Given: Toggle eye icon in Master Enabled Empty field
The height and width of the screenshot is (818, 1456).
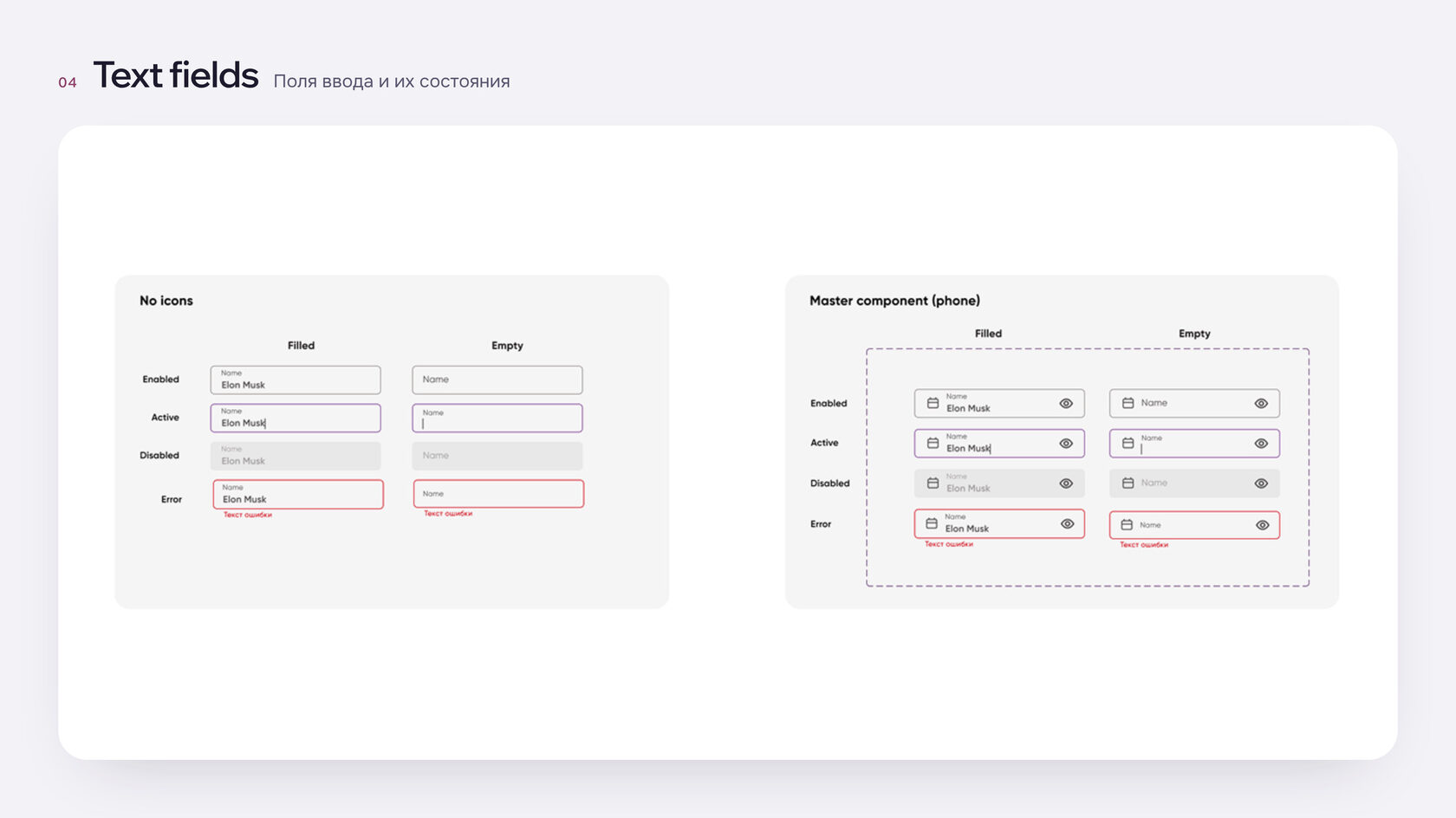Looking at the screenshot, I should (x=1261, y=403).
